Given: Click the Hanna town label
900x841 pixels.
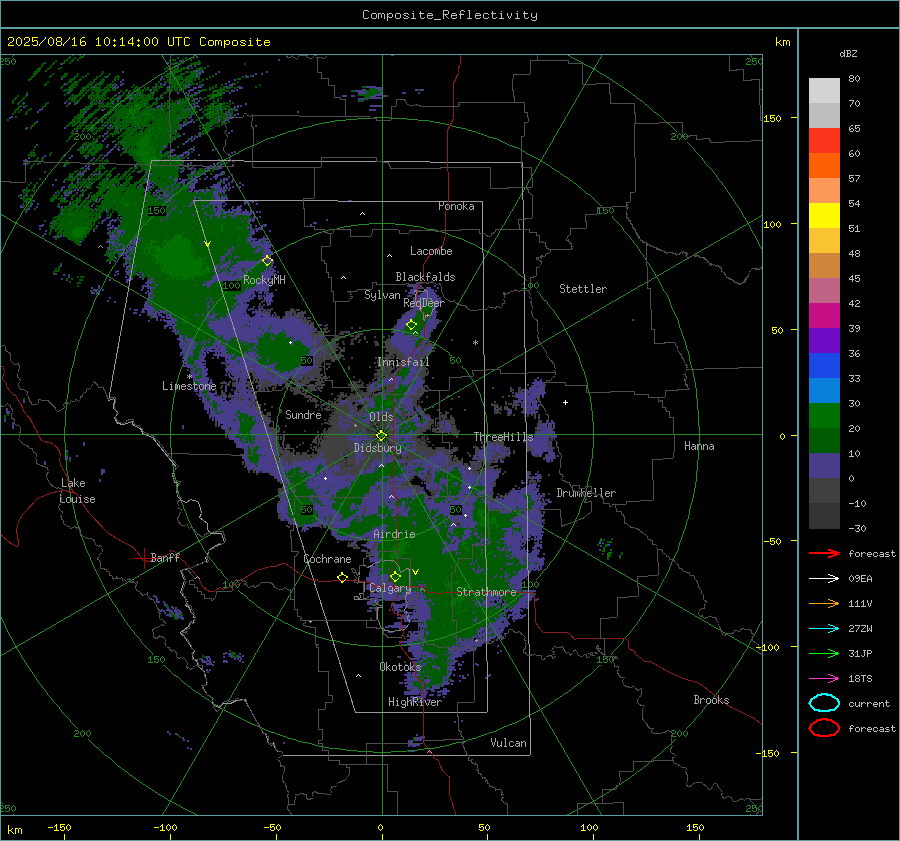Looking at the screenshot, I should (699, 446).
